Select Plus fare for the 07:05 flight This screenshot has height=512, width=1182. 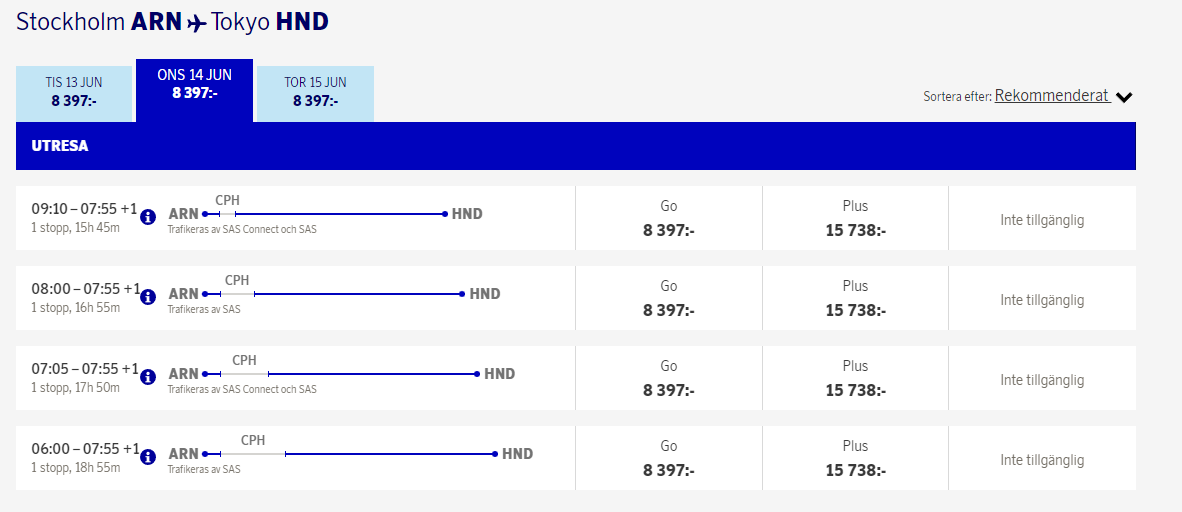(855, 378)
